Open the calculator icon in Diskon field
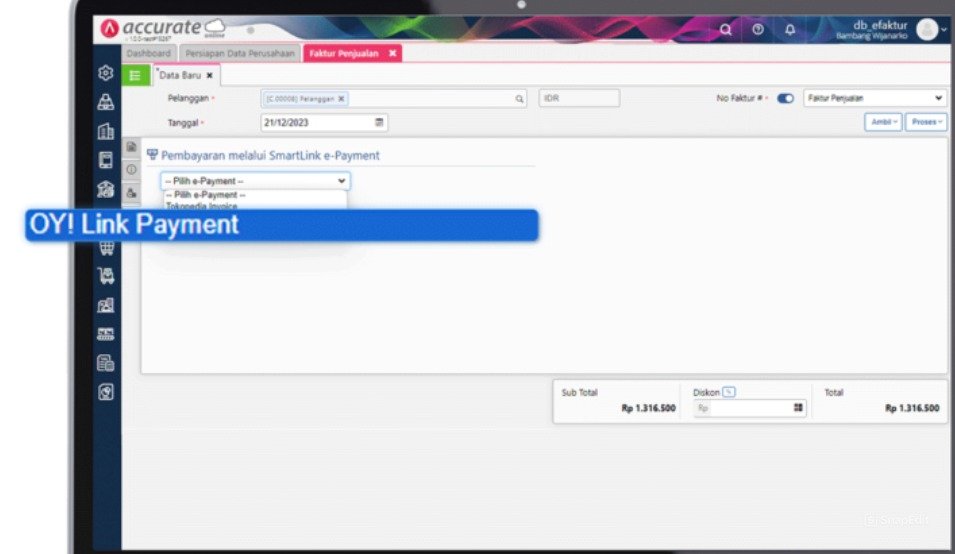 point(798,408)
